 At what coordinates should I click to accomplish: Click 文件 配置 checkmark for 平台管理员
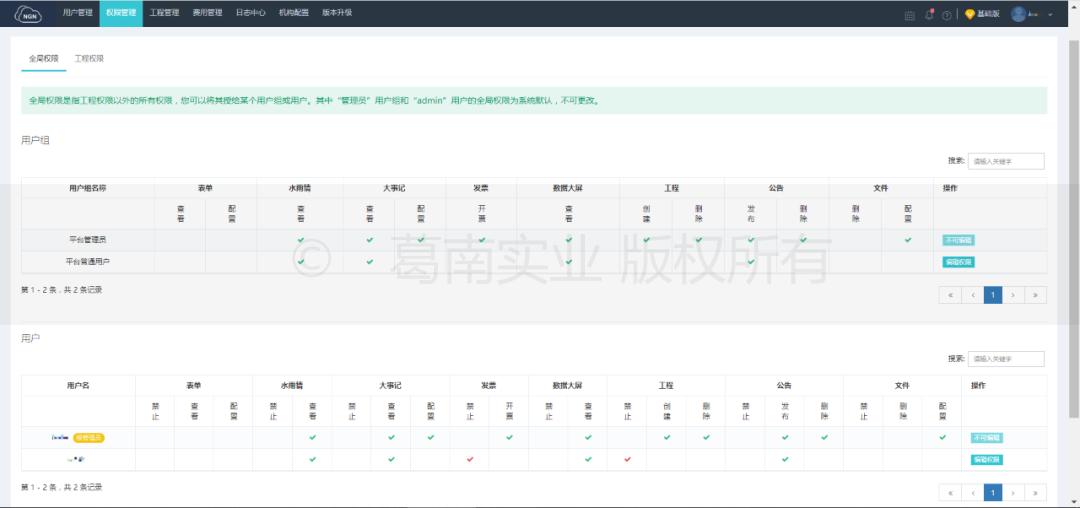coord(908,240)
